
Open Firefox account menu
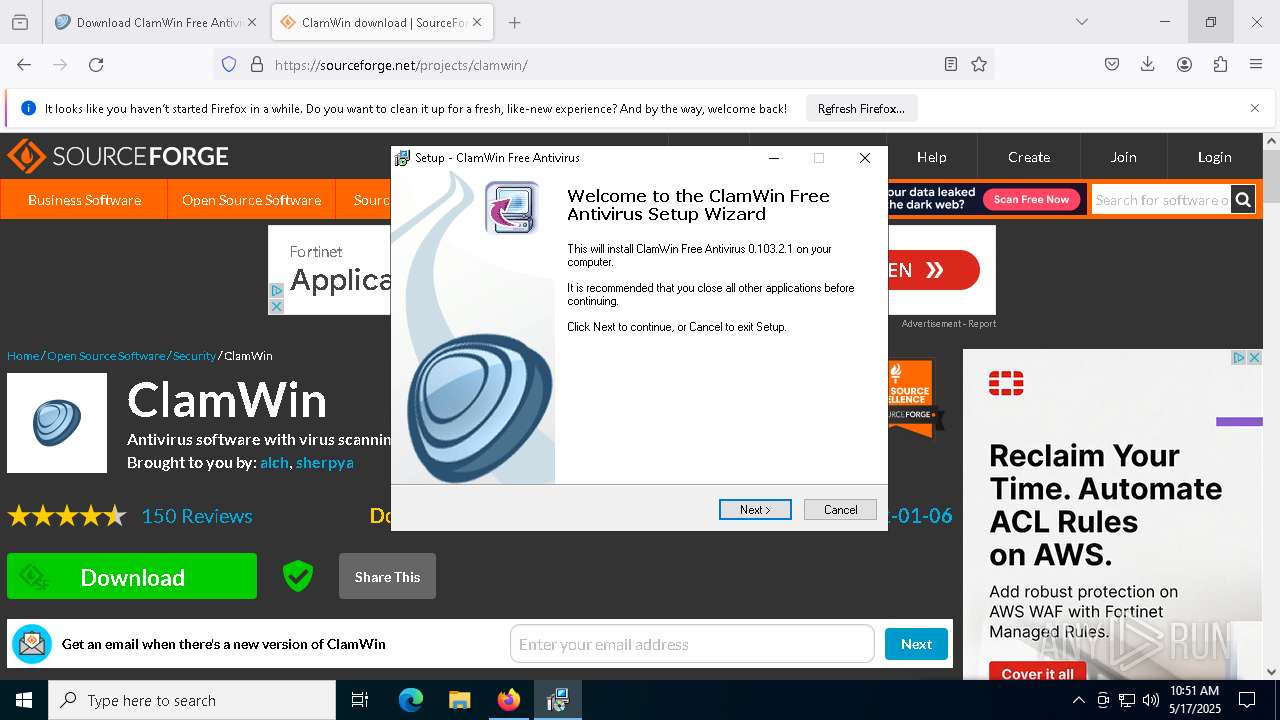point(1184,64)
